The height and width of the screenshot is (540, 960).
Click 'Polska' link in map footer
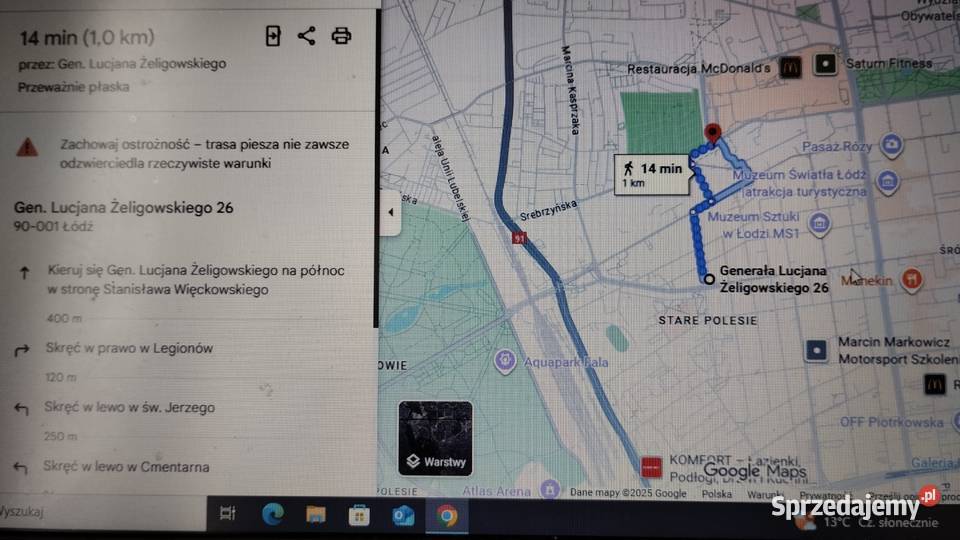coord(716,493)
